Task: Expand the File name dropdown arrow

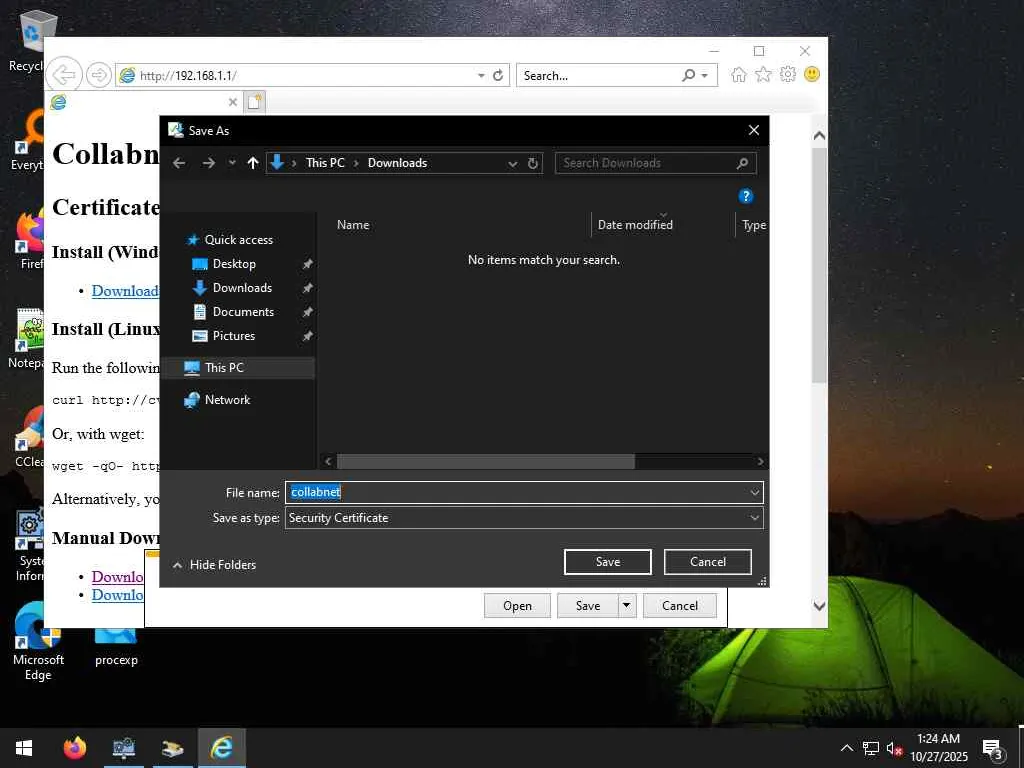Action: (x=755, y=492)
